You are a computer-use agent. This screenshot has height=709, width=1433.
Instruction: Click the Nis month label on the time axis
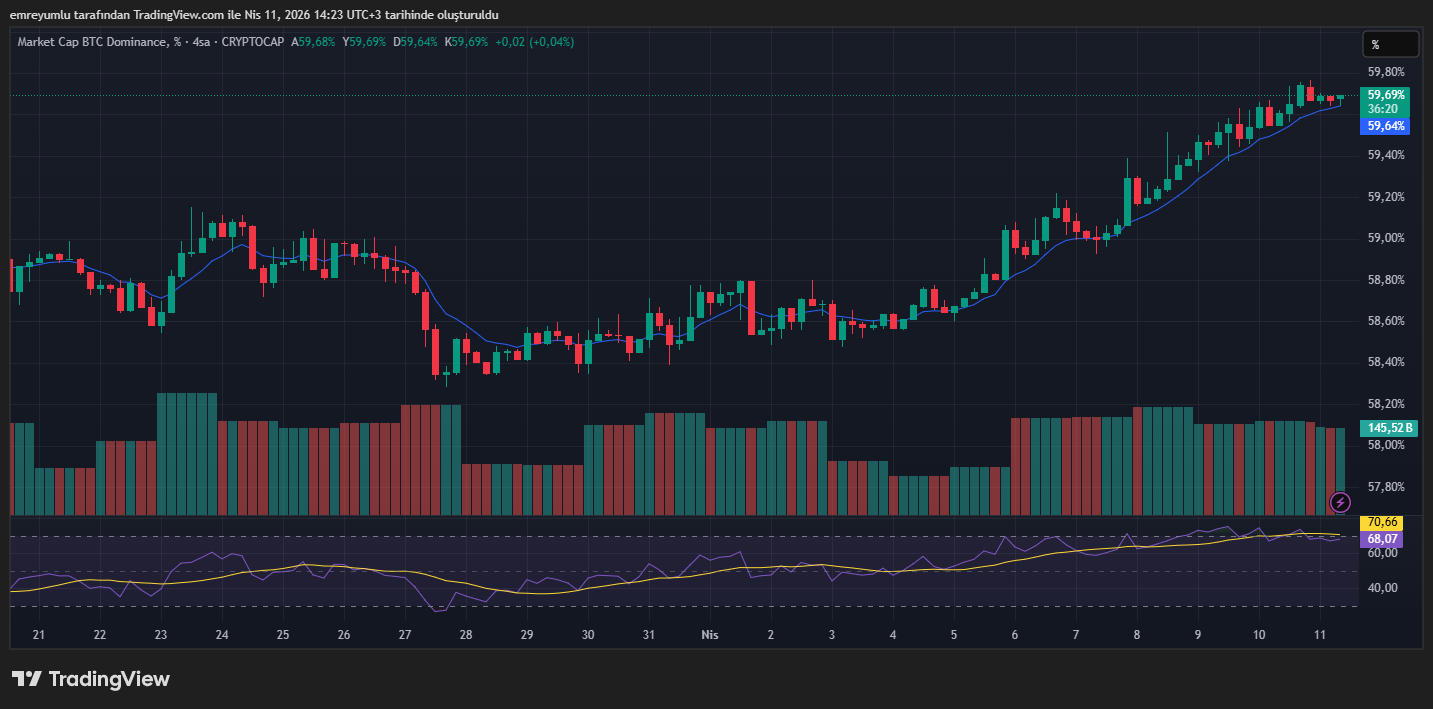click(x=710, y=634)
